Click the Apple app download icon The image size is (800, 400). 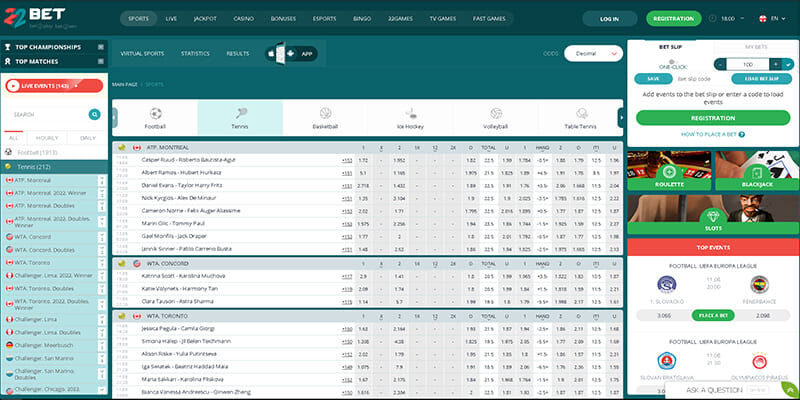[x=271, y=54]
